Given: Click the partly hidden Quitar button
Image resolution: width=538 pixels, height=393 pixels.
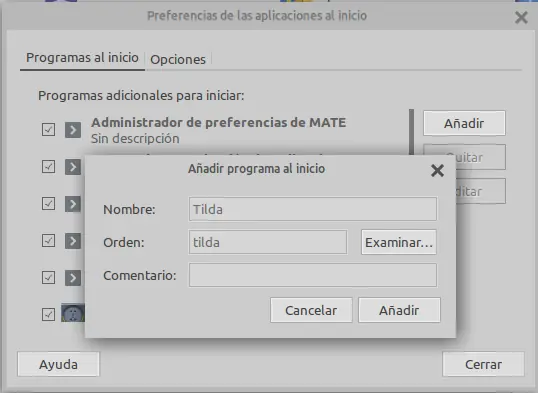Looking at the screenshot, I should [480, 157].
